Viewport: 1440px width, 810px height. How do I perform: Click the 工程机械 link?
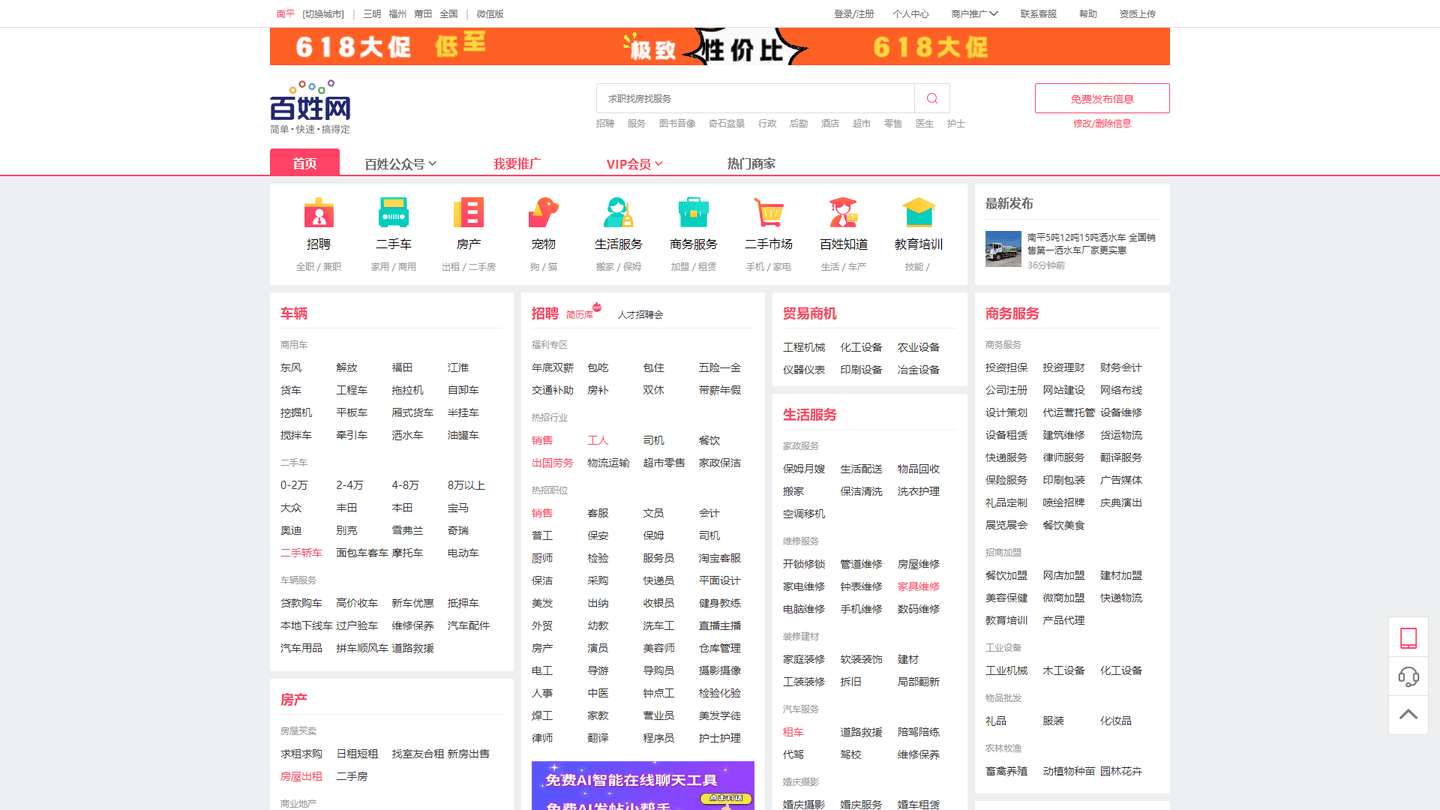pos(804,348)
